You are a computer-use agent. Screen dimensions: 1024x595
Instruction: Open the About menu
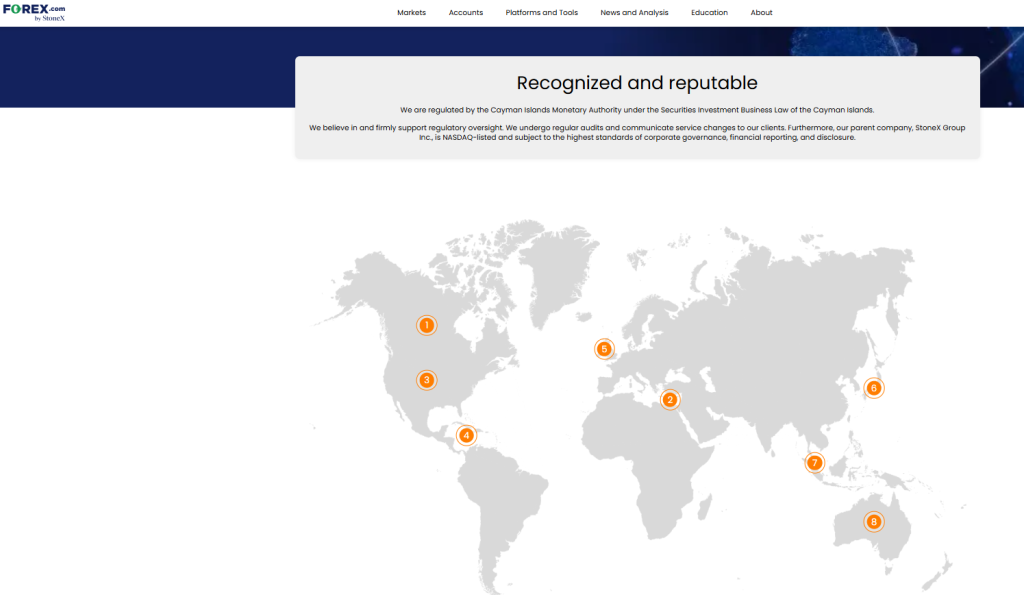point(761,12)
